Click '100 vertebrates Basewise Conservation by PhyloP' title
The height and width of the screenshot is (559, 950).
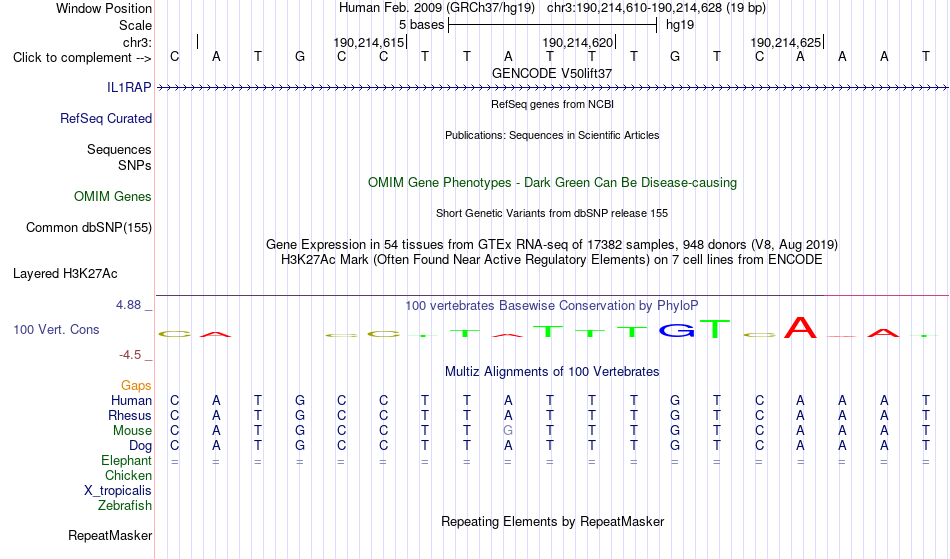552,305
